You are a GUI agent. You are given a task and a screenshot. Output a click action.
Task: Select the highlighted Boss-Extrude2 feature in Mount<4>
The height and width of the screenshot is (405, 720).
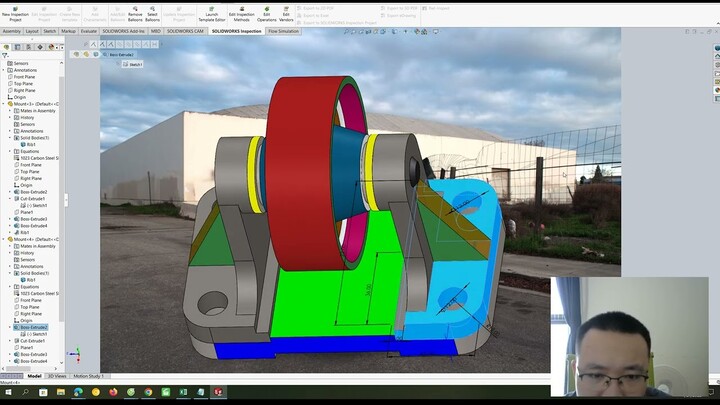[x=31, y=327]
